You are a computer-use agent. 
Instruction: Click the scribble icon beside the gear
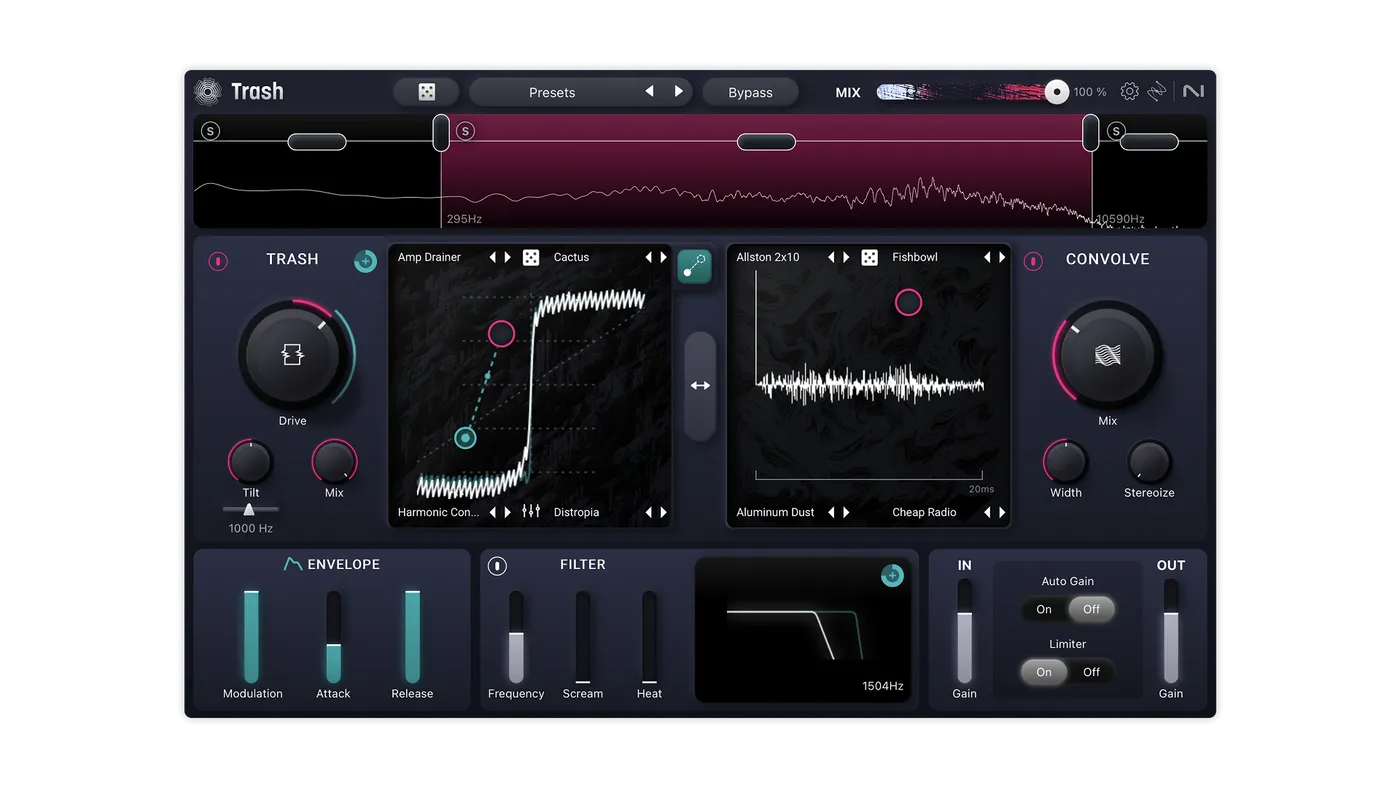point(1157,92)
